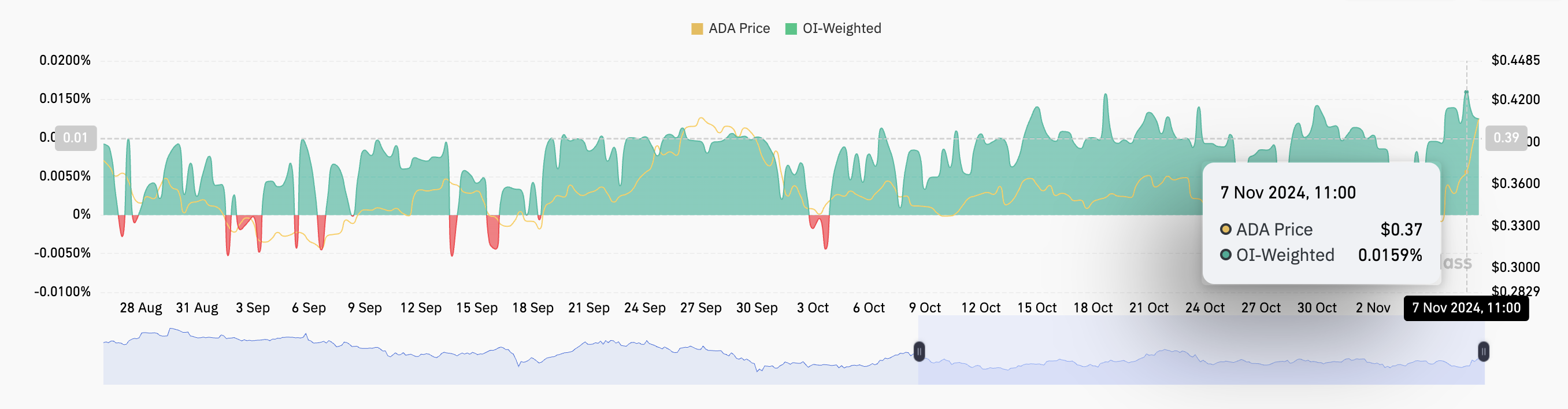Click the 3 Sep date label
The image size is (1568, 409).
[253, 308]
